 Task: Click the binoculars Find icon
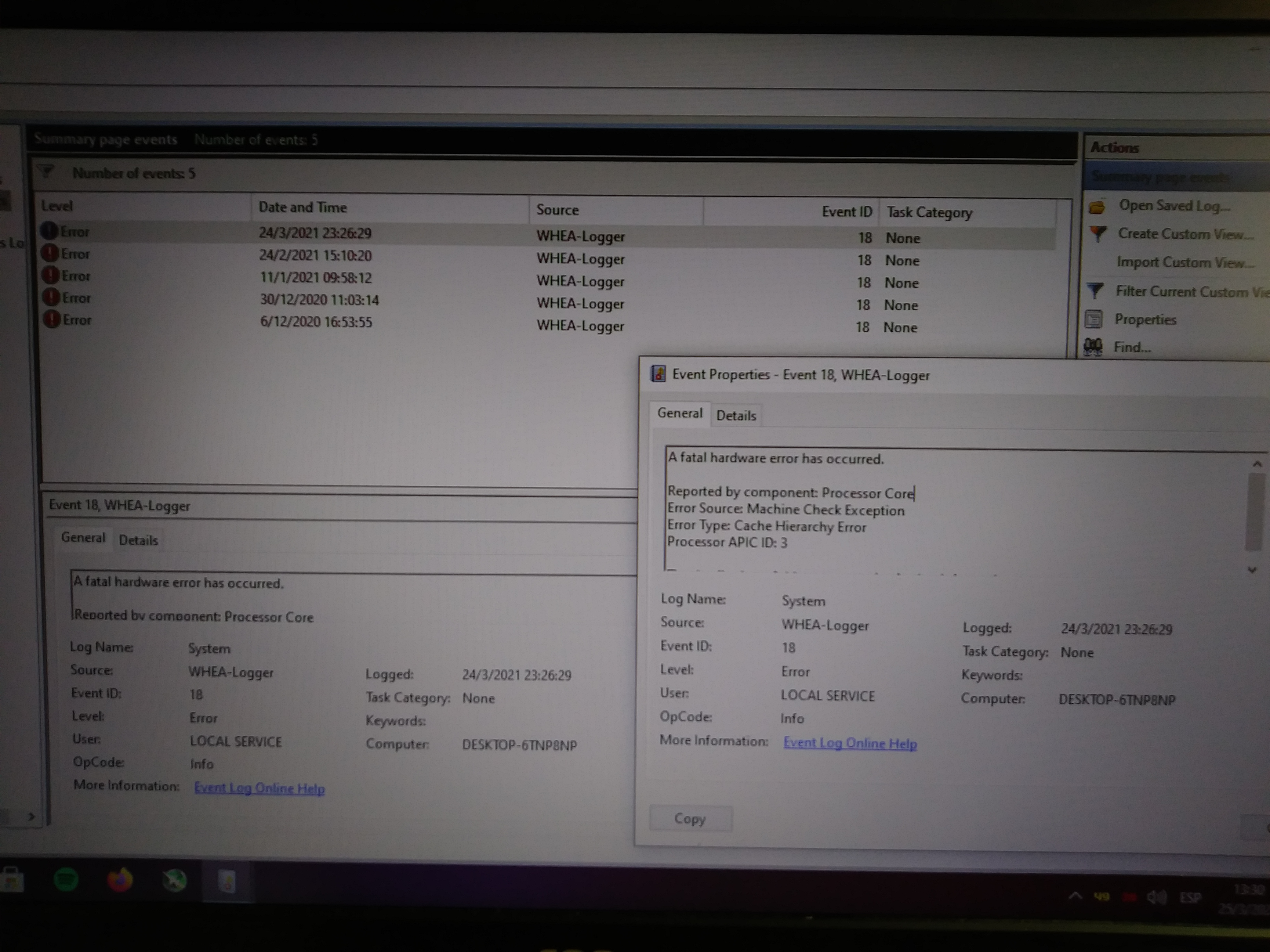(1093, 347)
